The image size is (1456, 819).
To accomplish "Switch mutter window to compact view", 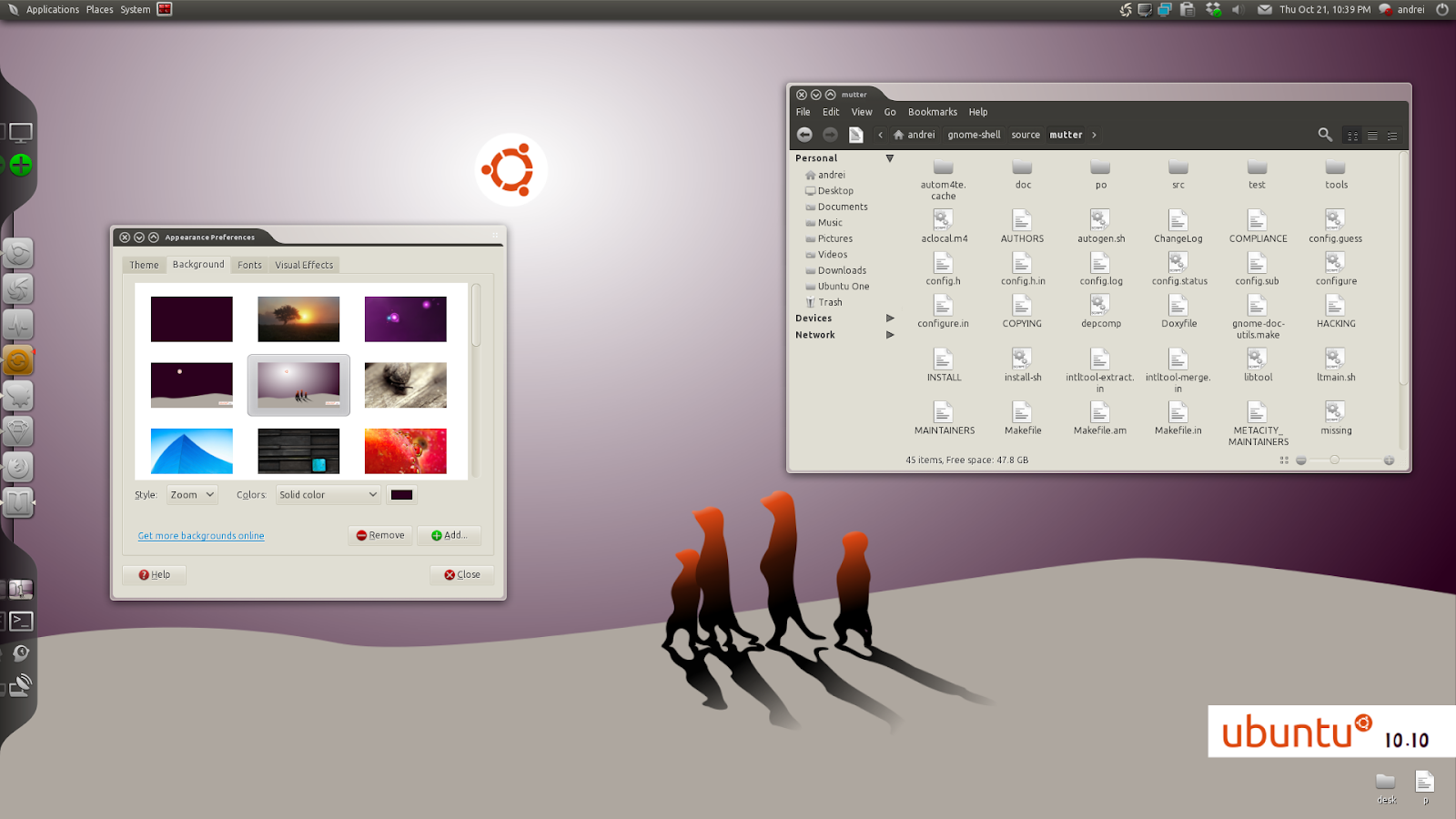I will pos(1391,136).
